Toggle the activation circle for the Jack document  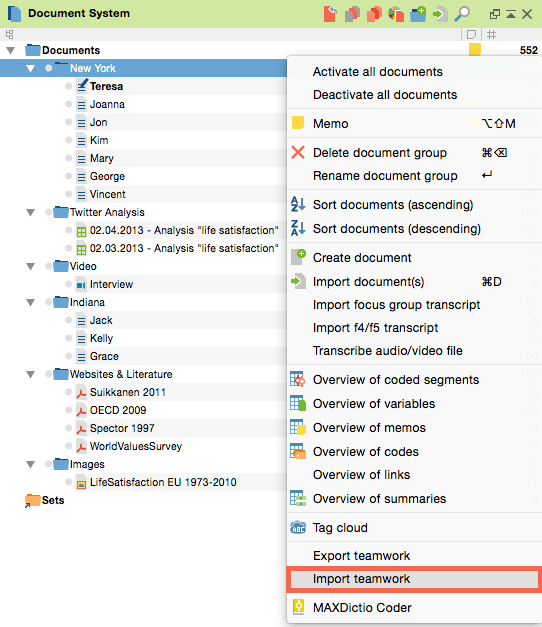point(68,320)
